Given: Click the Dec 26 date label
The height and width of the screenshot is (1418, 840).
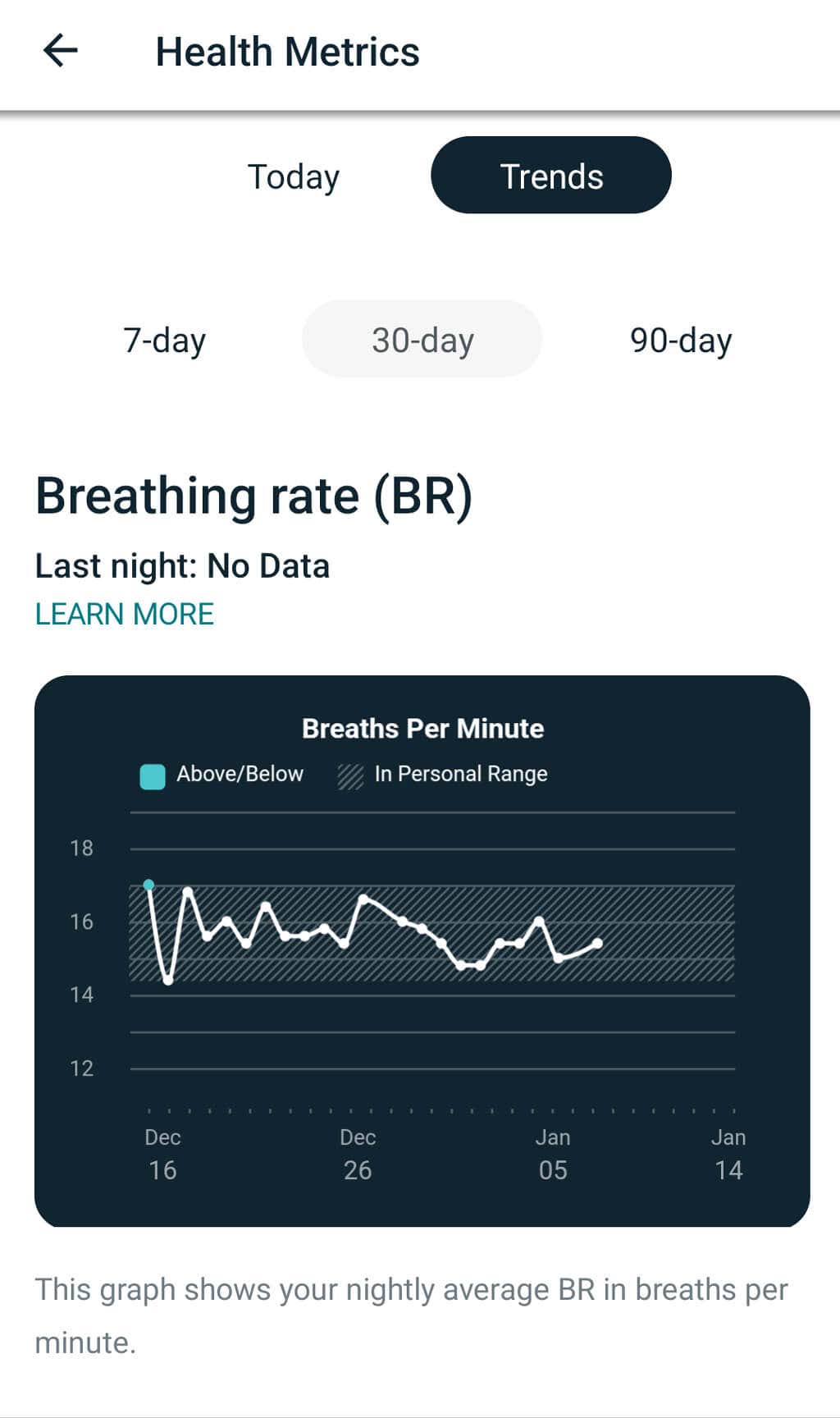Looking at the screenshot, I should [x=358, y=1154].
